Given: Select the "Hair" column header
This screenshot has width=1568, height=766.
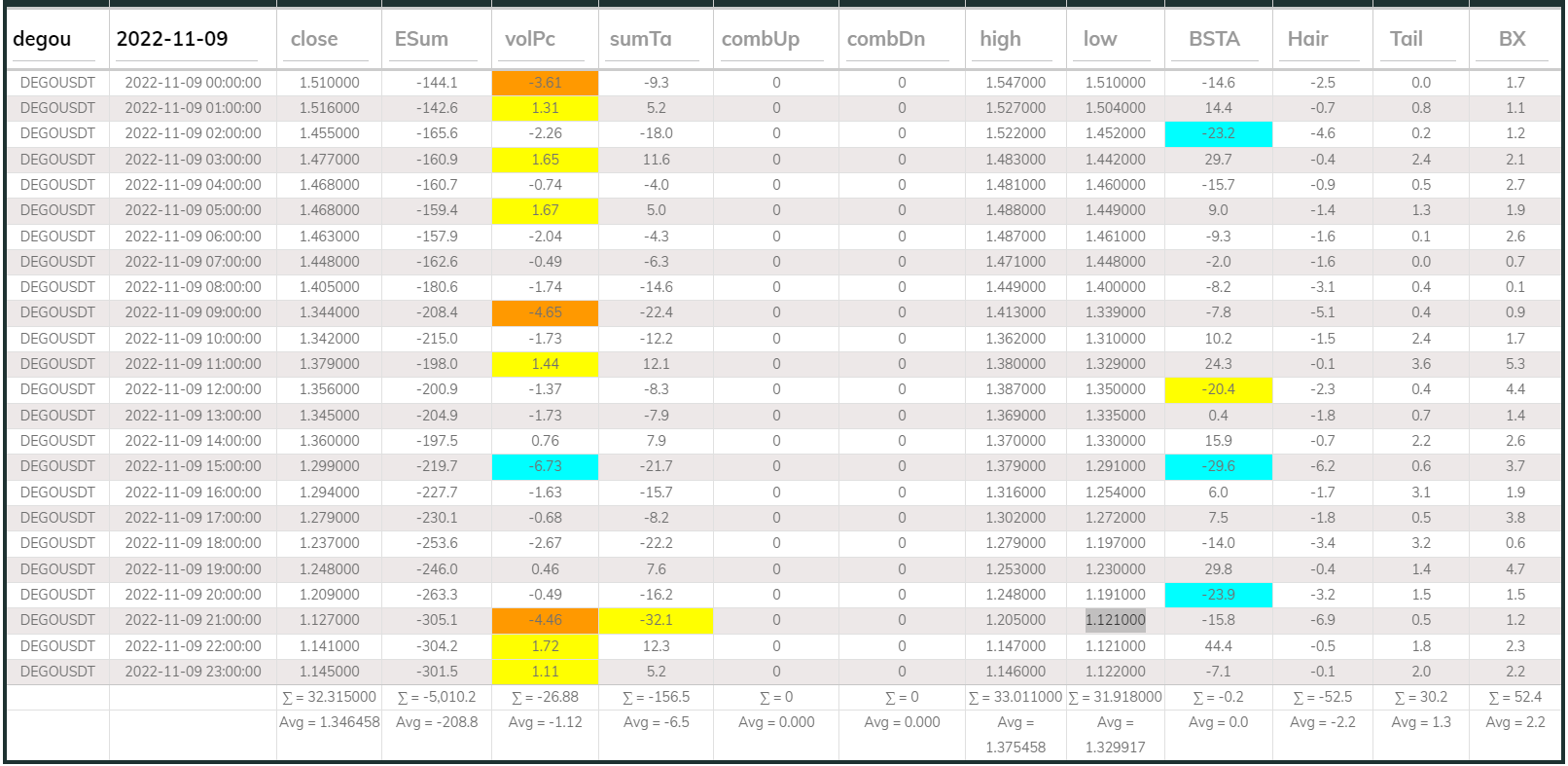Looking at the screenshot, I should (1307, 40).
